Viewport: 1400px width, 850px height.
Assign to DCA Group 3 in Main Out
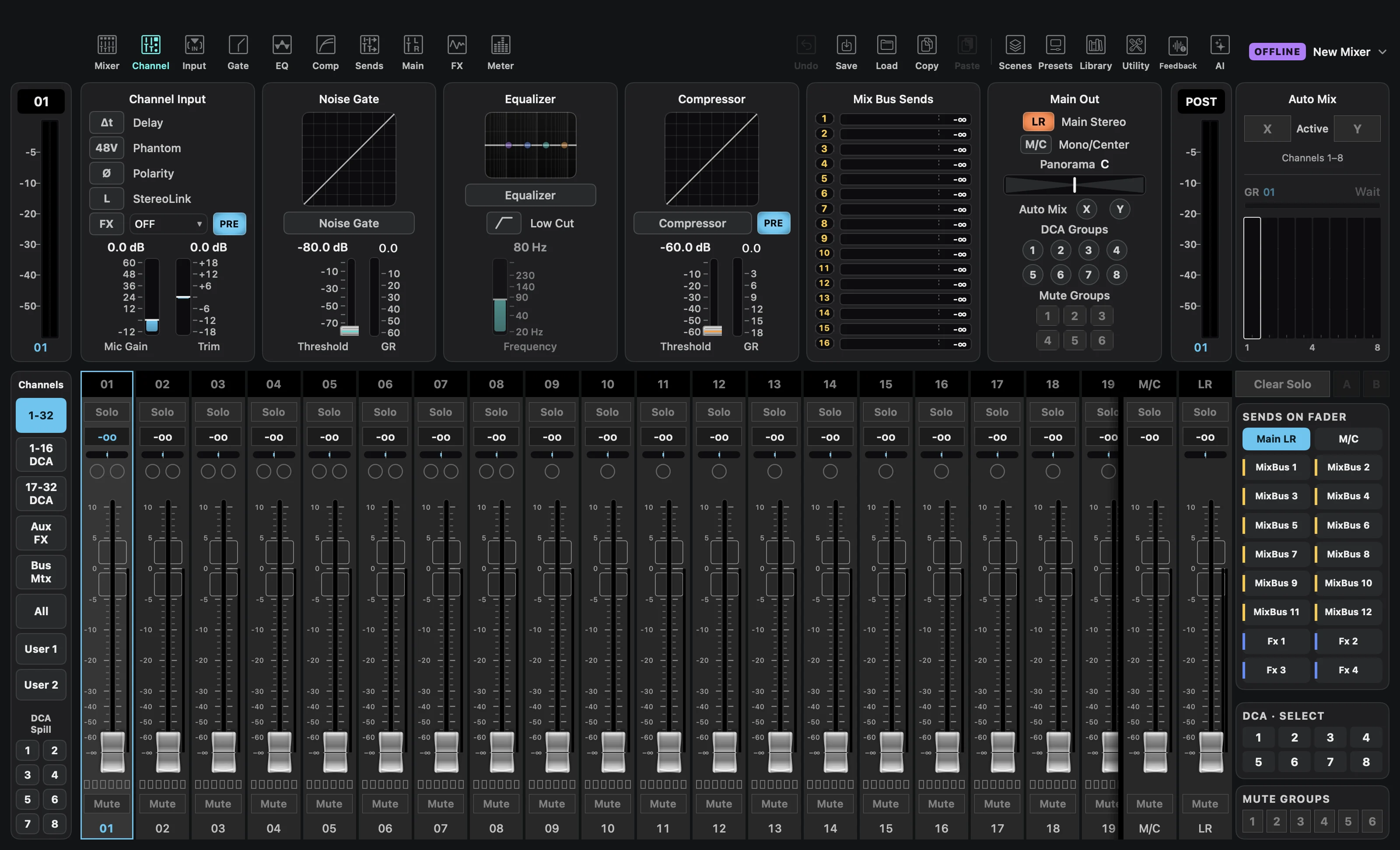1088,250
